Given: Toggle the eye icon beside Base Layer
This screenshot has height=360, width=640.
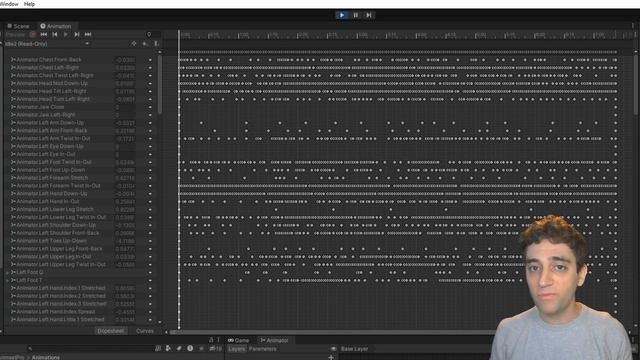Looking at the screenshot, I should click(x=333, y=349).
